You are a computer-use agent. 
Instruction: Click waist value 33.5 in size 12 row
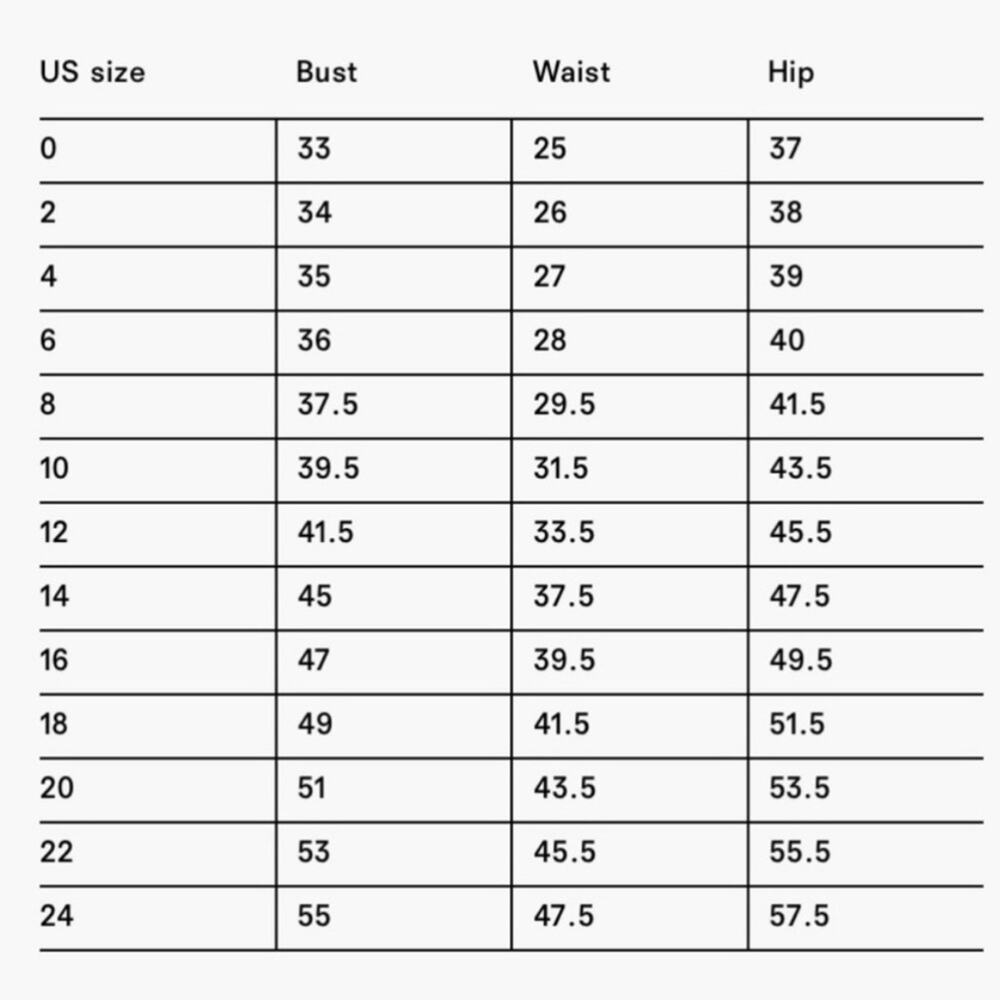[x=563, y=533]
